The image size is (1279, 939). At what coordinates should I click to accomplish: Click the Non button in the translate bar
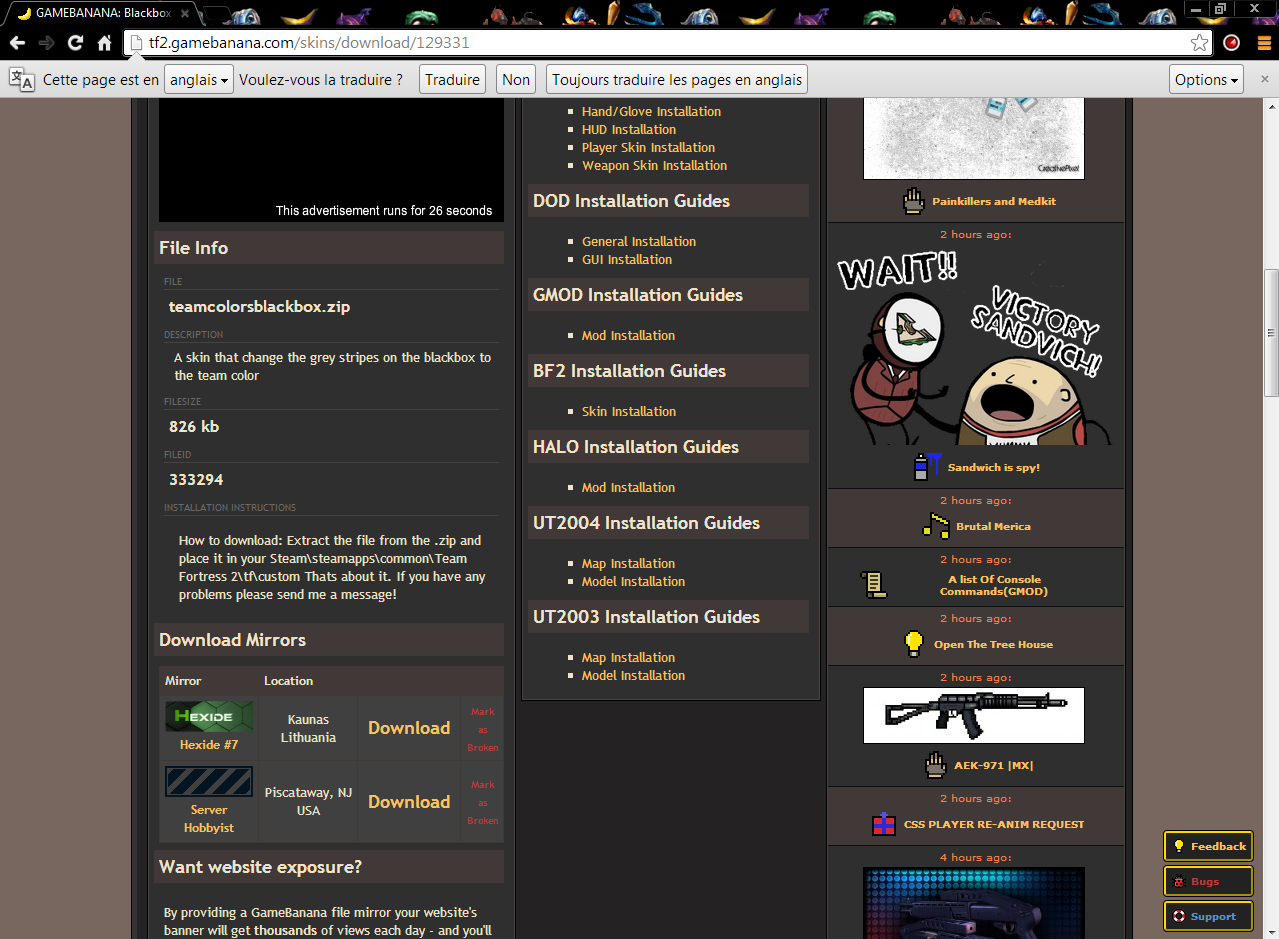pos(516,80)
